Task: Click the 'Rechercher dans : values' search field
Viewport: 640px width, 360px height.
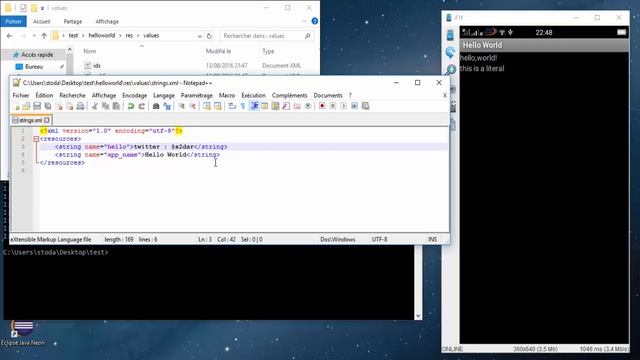Action: click(x=267, y=36)
